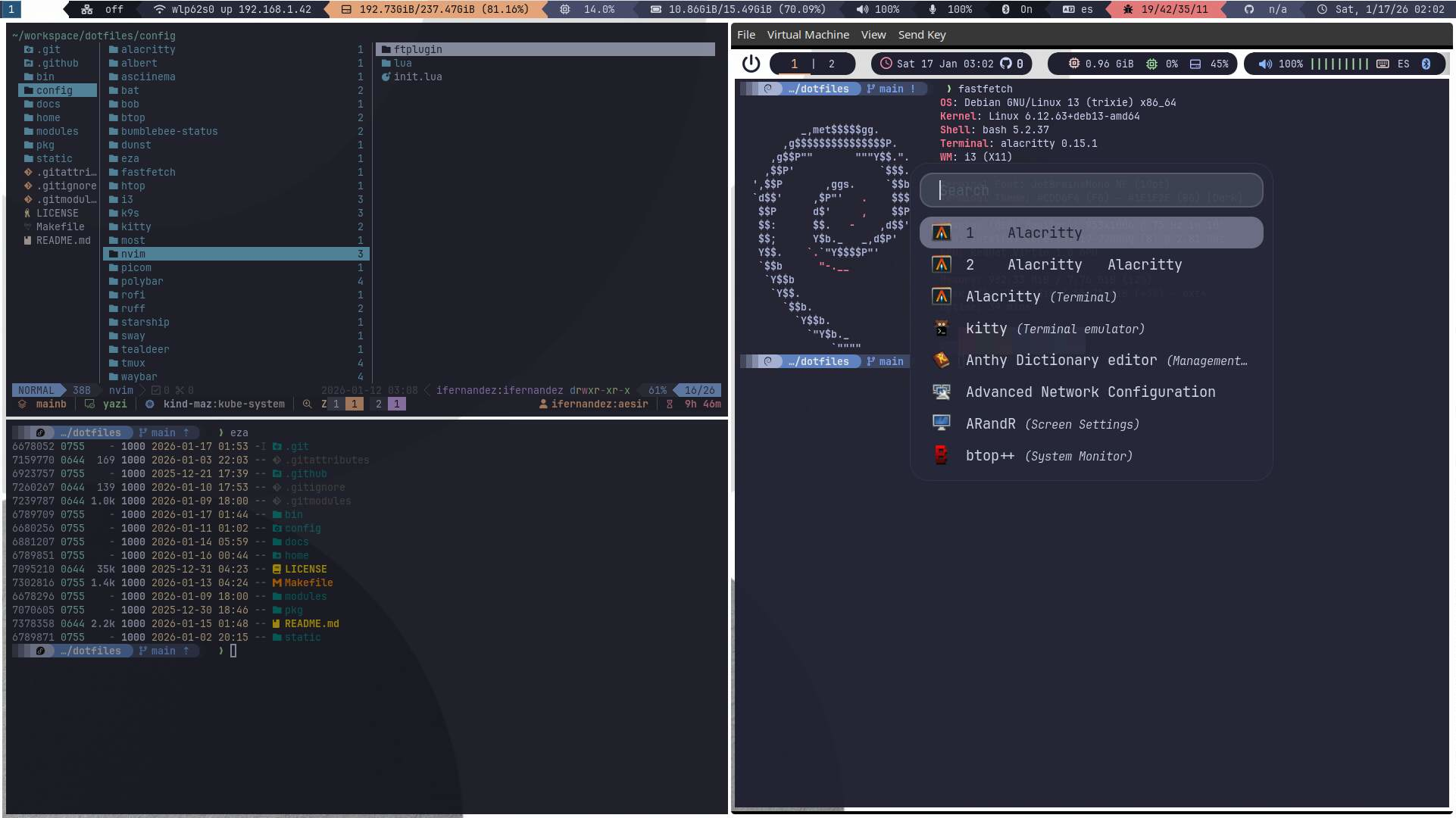Click the power icon in the VM bar

751,64
